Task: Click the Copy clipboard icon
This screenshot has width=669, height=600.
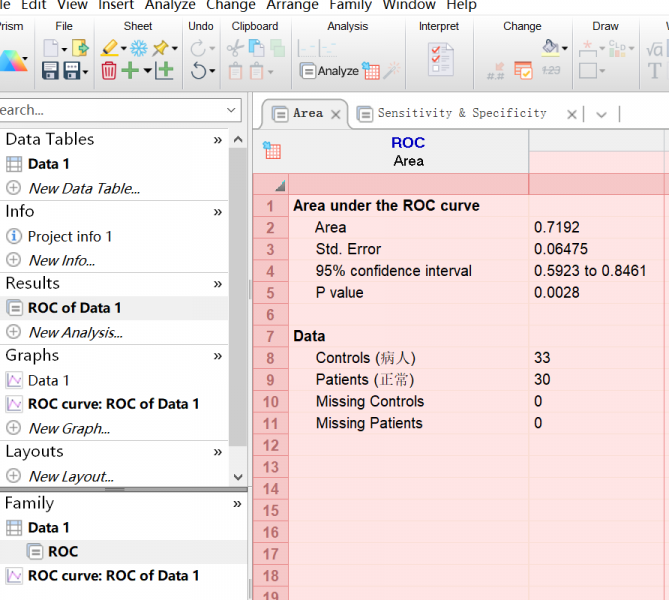Action: 256,48
